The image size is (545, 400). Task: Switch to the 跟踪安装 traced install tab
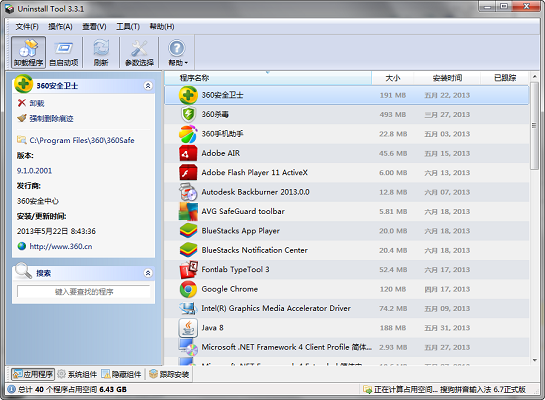click(169, 374)
